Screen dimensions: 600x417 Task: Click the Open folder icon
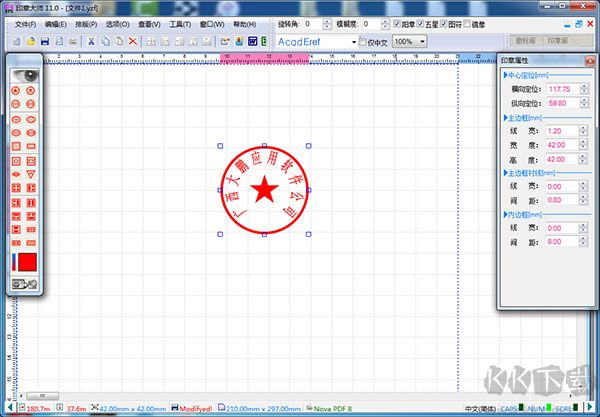pos(31,41)
